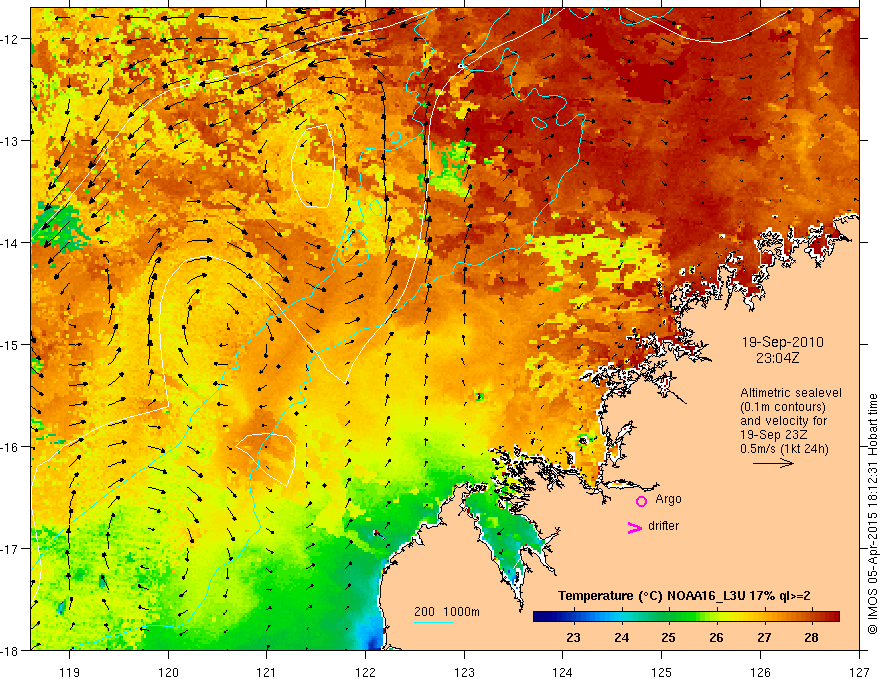Click latitude axis label -13
Image resolution: width=880 pixels, height=680 pixels.
[10, 141]
